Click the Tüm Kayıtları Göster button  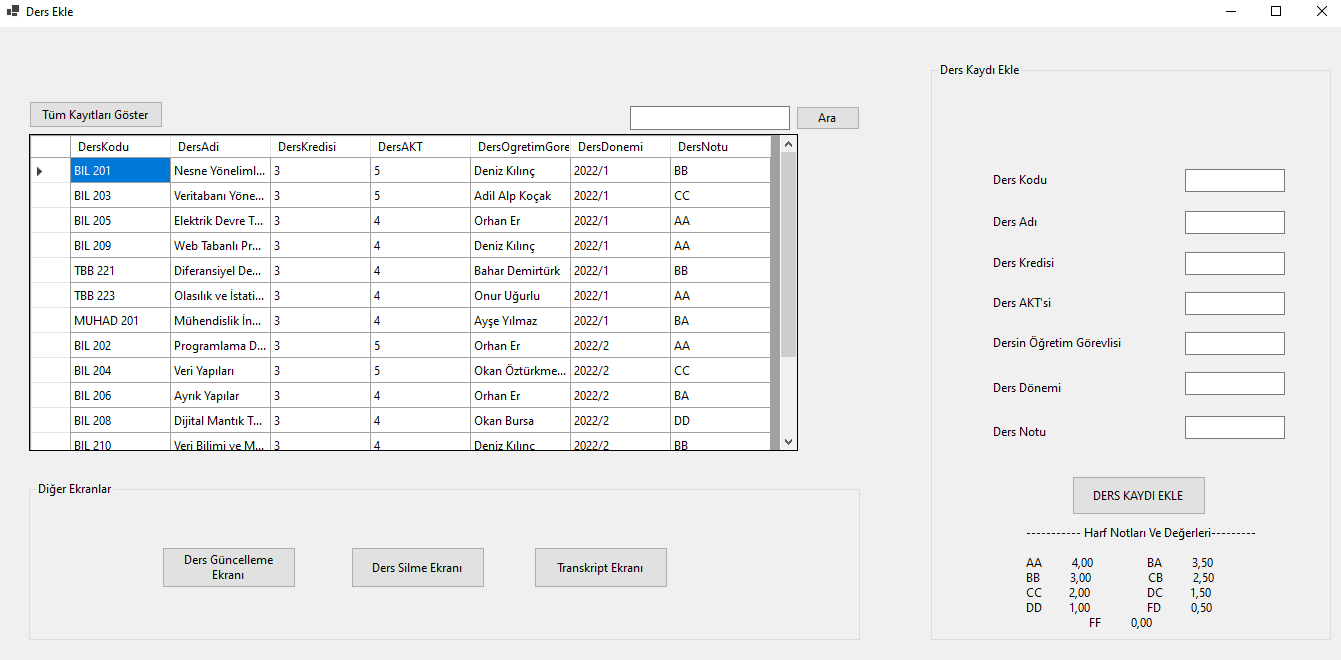95,115
